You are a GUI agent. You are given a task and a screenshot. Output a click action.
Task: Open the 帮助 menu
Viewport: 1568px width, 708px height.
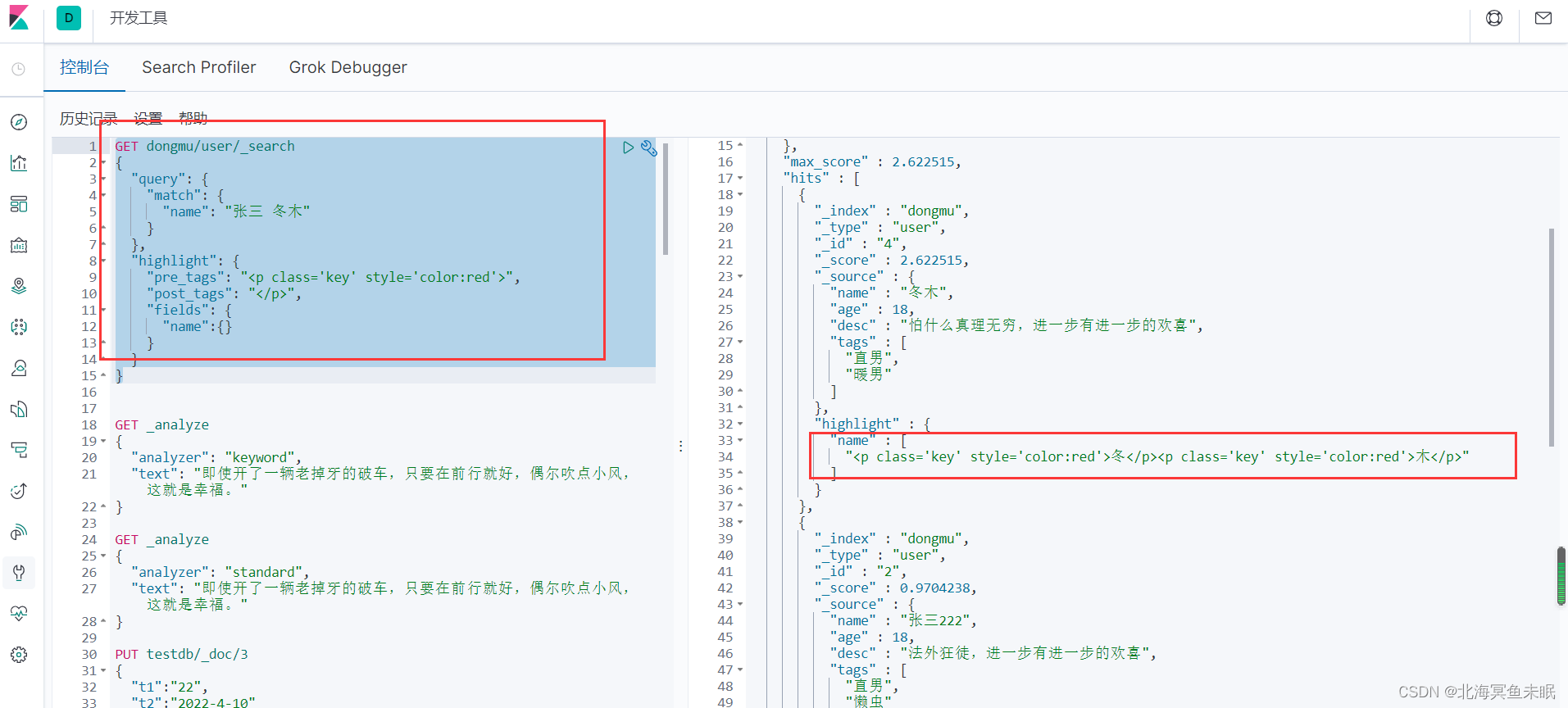click(193, 119)
